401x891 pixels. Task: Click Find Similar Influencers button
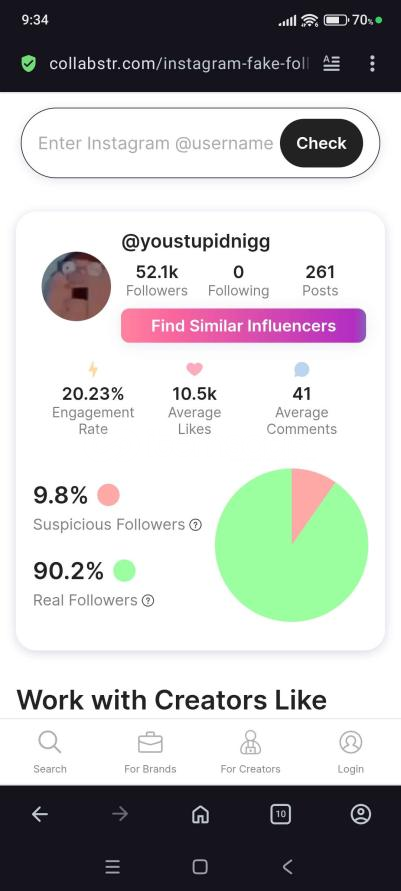[243, 326]
